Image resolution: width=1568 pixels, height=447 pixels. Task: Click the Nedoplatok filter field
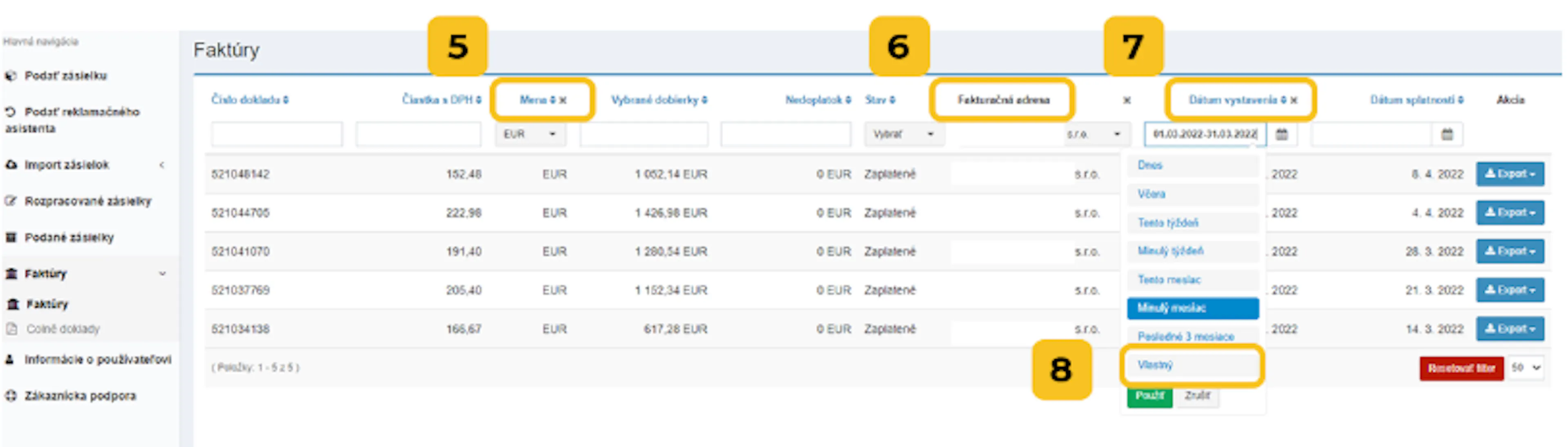(786, 134)
